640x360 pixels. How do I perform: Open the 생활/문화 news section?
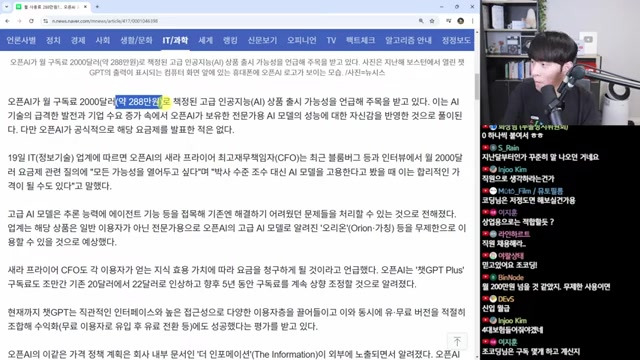136,40
